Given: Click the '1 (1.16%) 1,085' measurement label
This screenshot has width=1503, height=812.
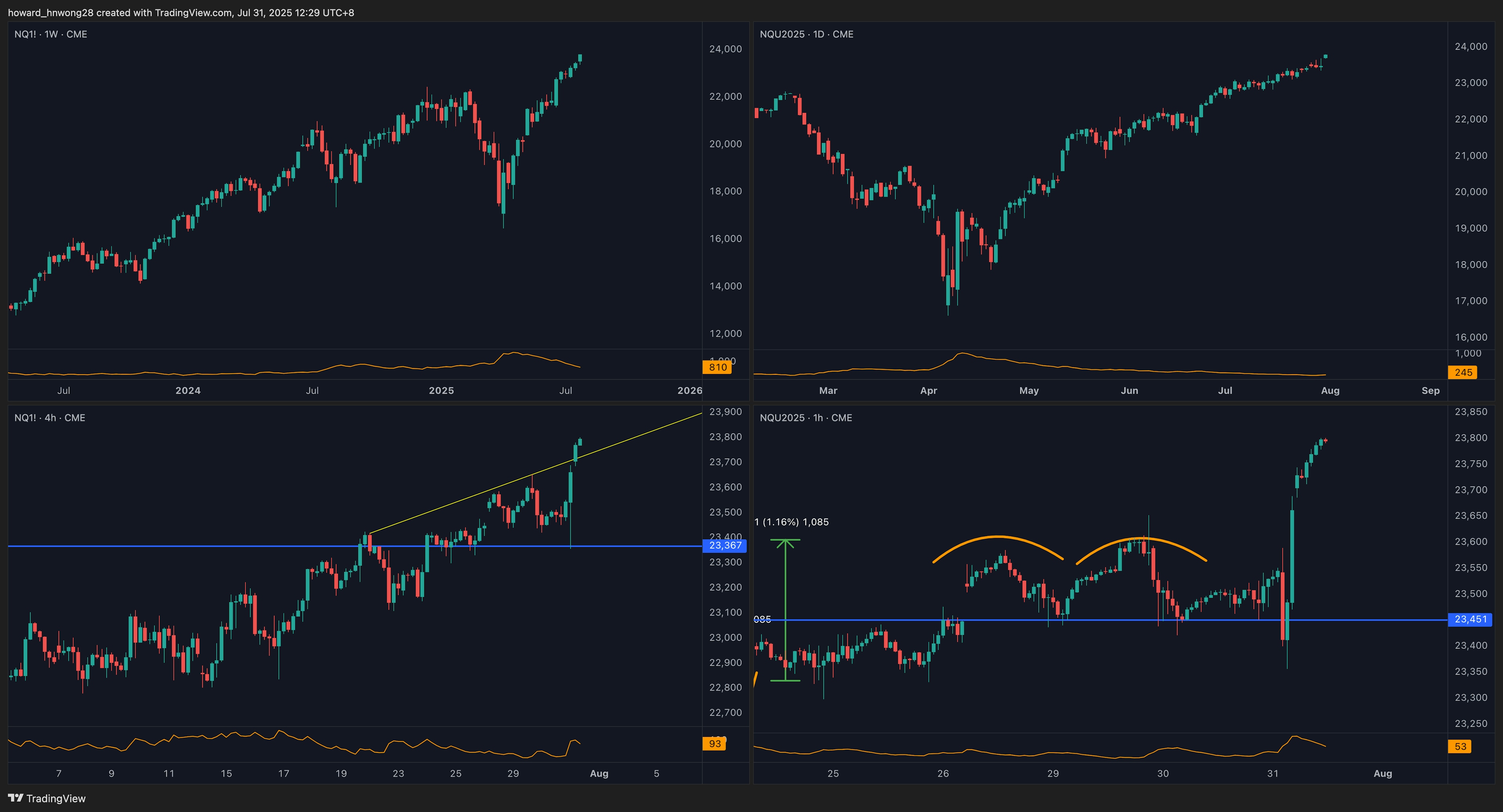Looking at the screenshot, I should (791, 522).
